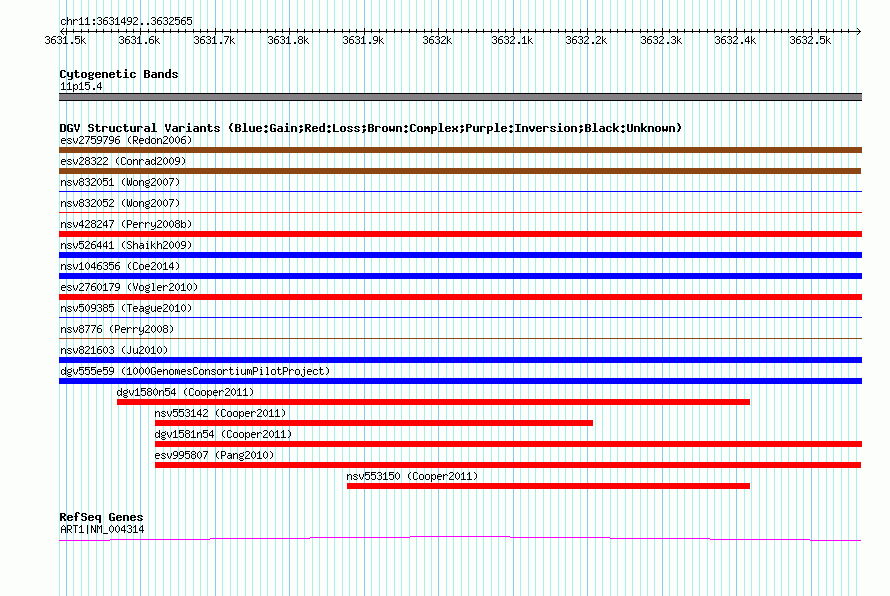Open dgv555e59 (1000GenomesConsortiumPilotProject) label
890x596 pixels.
[195, 371]
